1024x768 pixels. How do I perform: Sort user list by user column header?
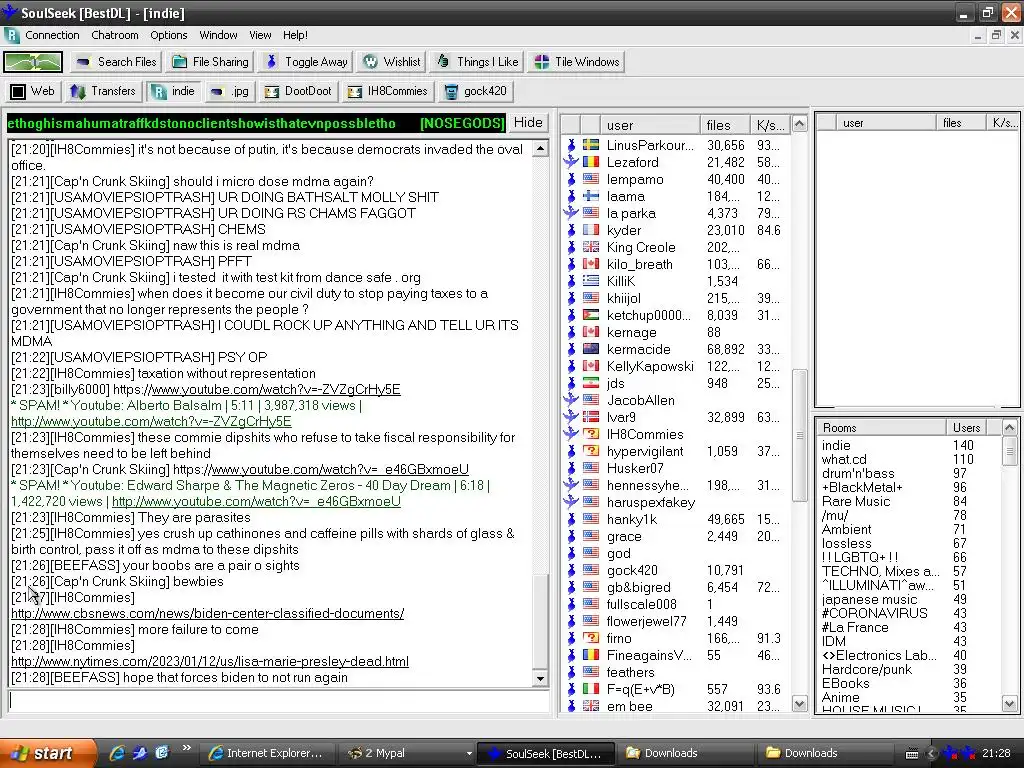(650, 125)
